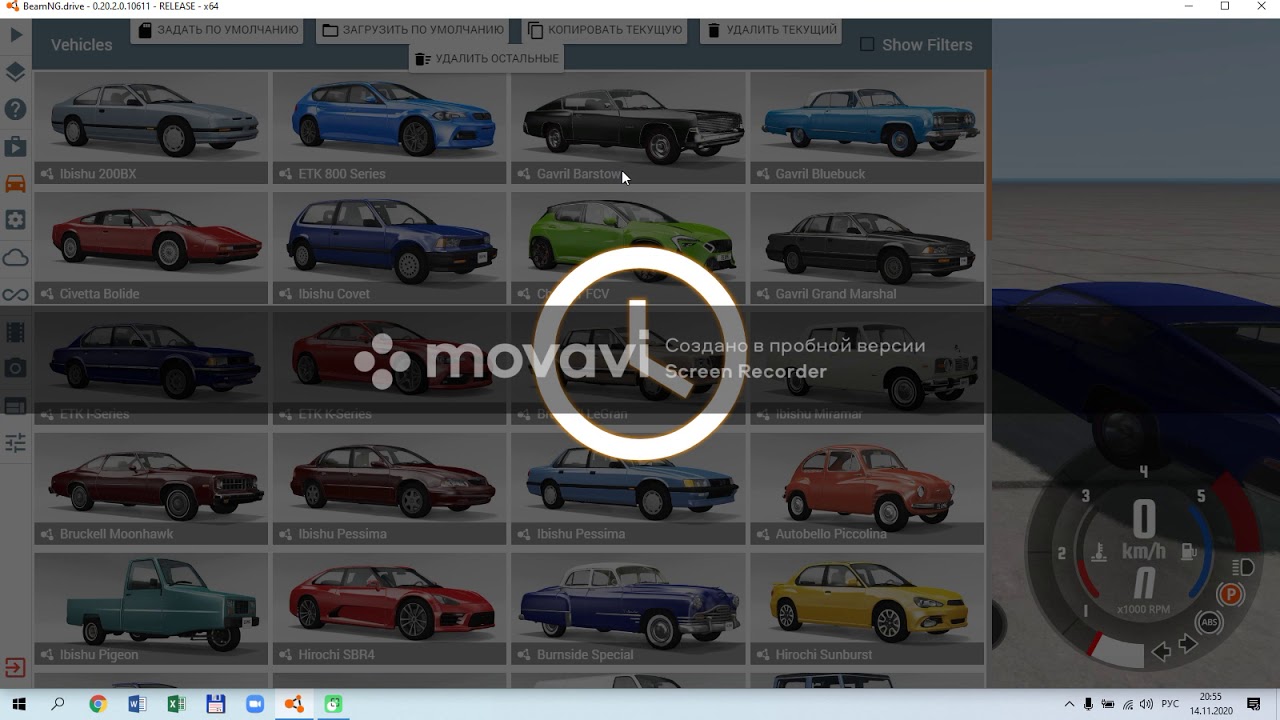Open Zoom from the taskbar
This screenshot has height=720, width=1280.
coord(255,704)
